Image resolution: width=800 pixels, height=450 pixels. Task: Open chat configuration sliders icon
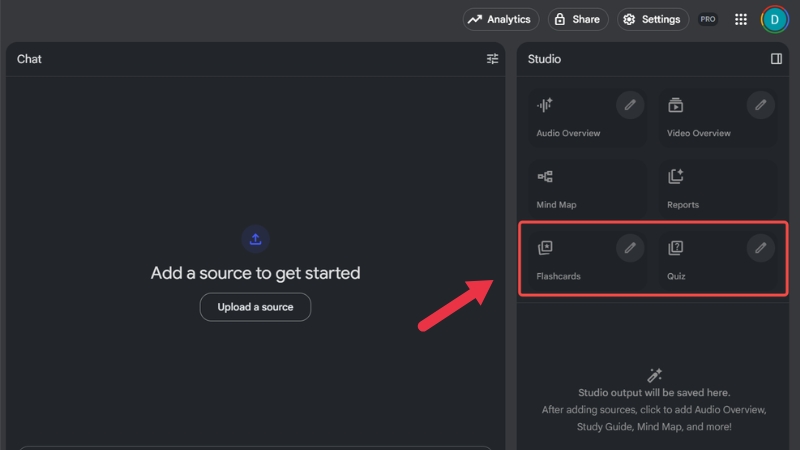[x=492, y=59]
